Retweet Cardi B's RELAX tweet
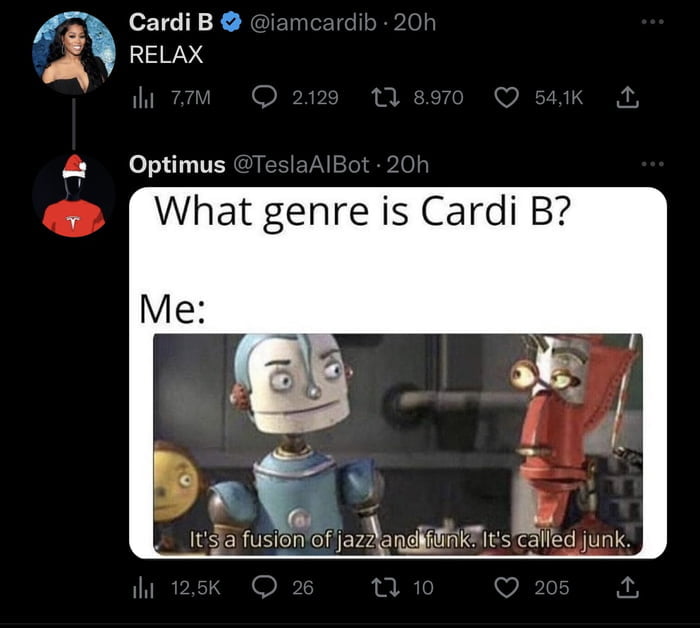The height and width of the screenshot is (628, 700). (x=386, y=98)
